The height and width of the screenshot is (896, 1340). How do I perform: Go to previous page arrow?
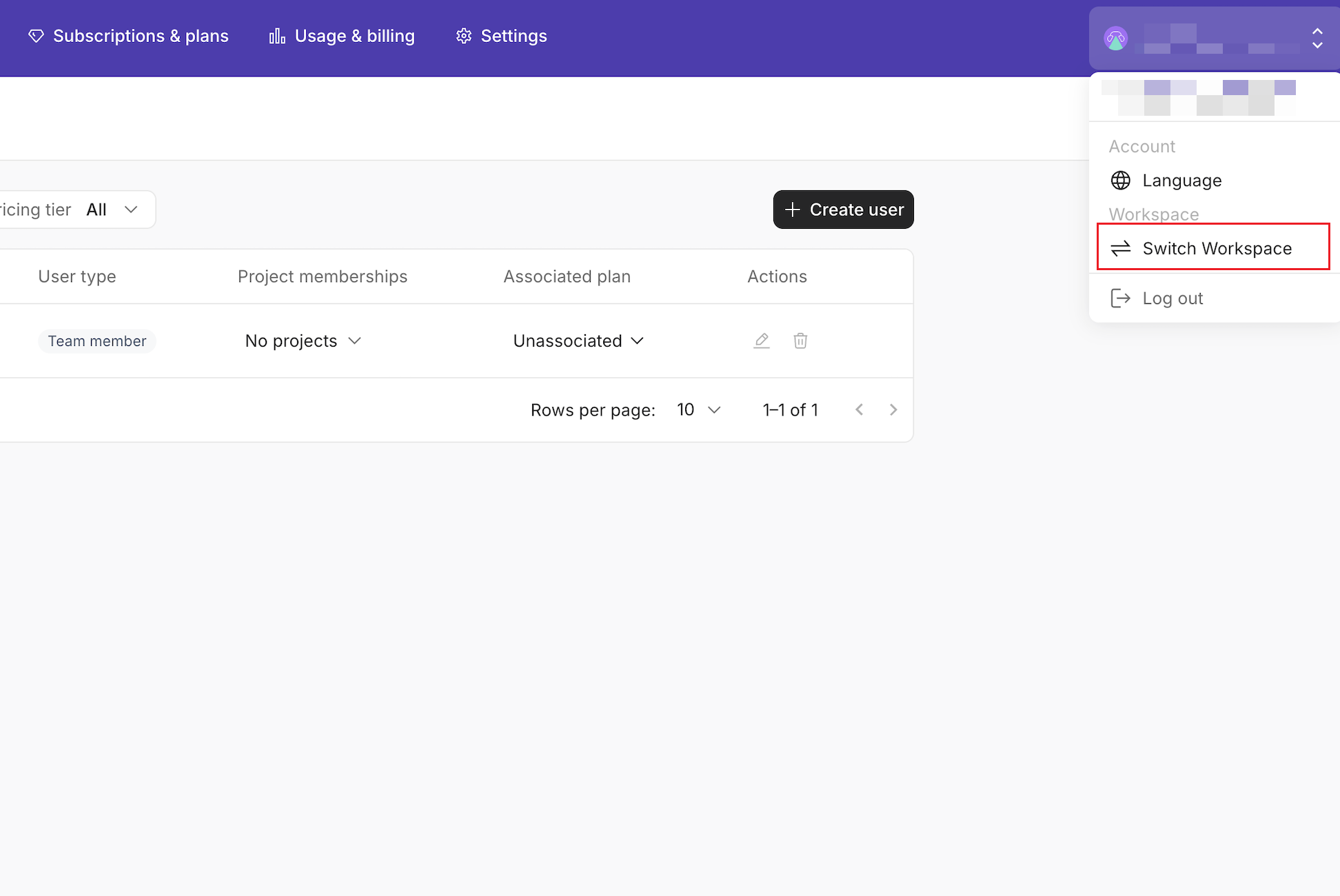pyautogui.click(x=859, y=410)
